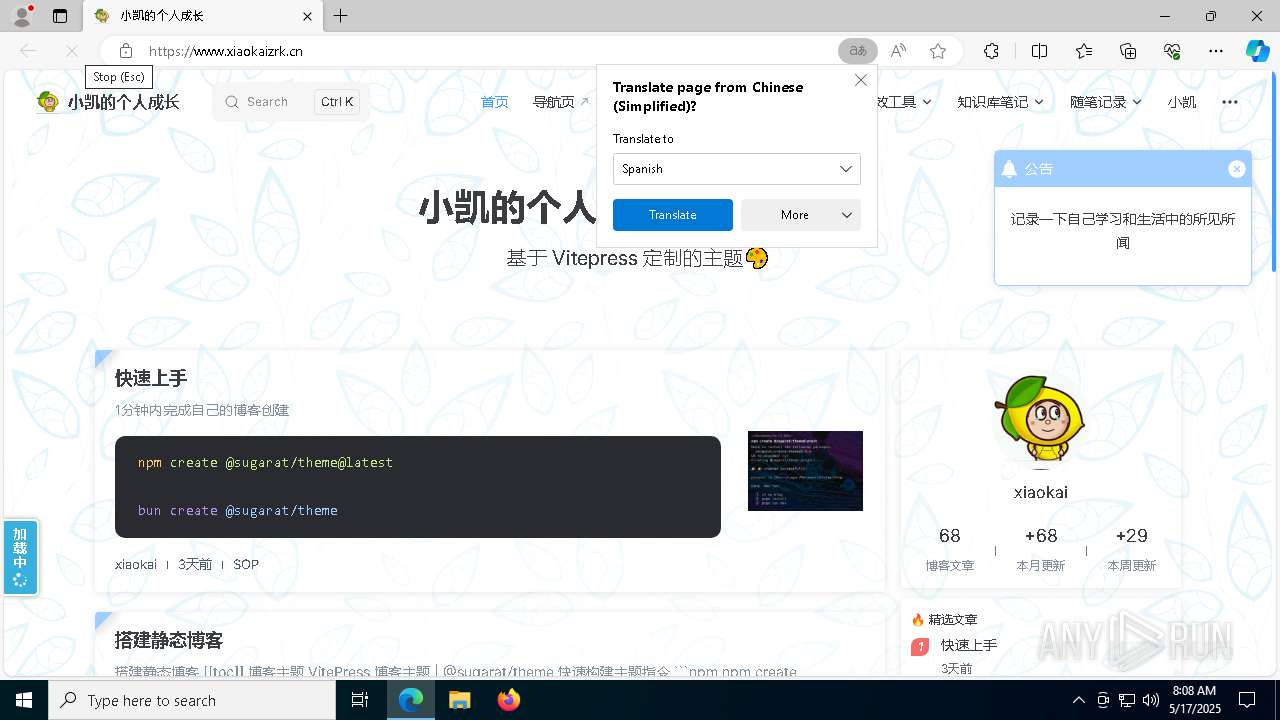Open 导航页 external nav link
The width and height of the screenshot is (1280, 720).
point(560,102)
